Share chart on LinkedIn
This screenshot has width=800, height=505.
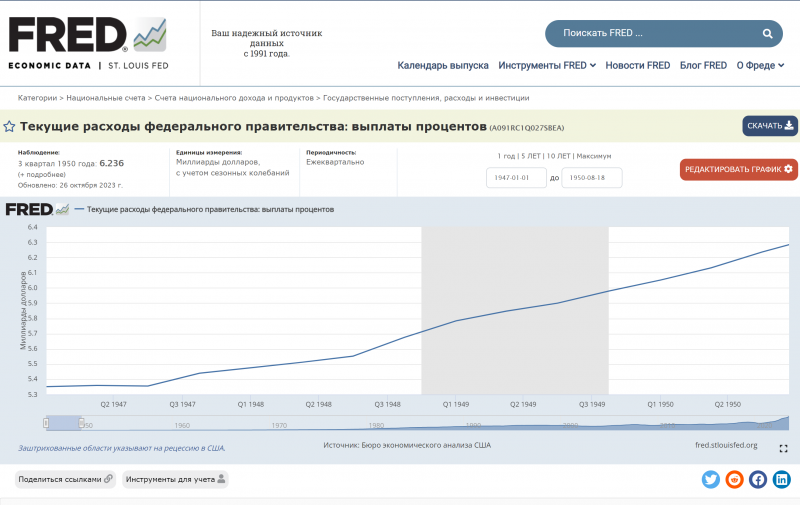tap(781, 479)
